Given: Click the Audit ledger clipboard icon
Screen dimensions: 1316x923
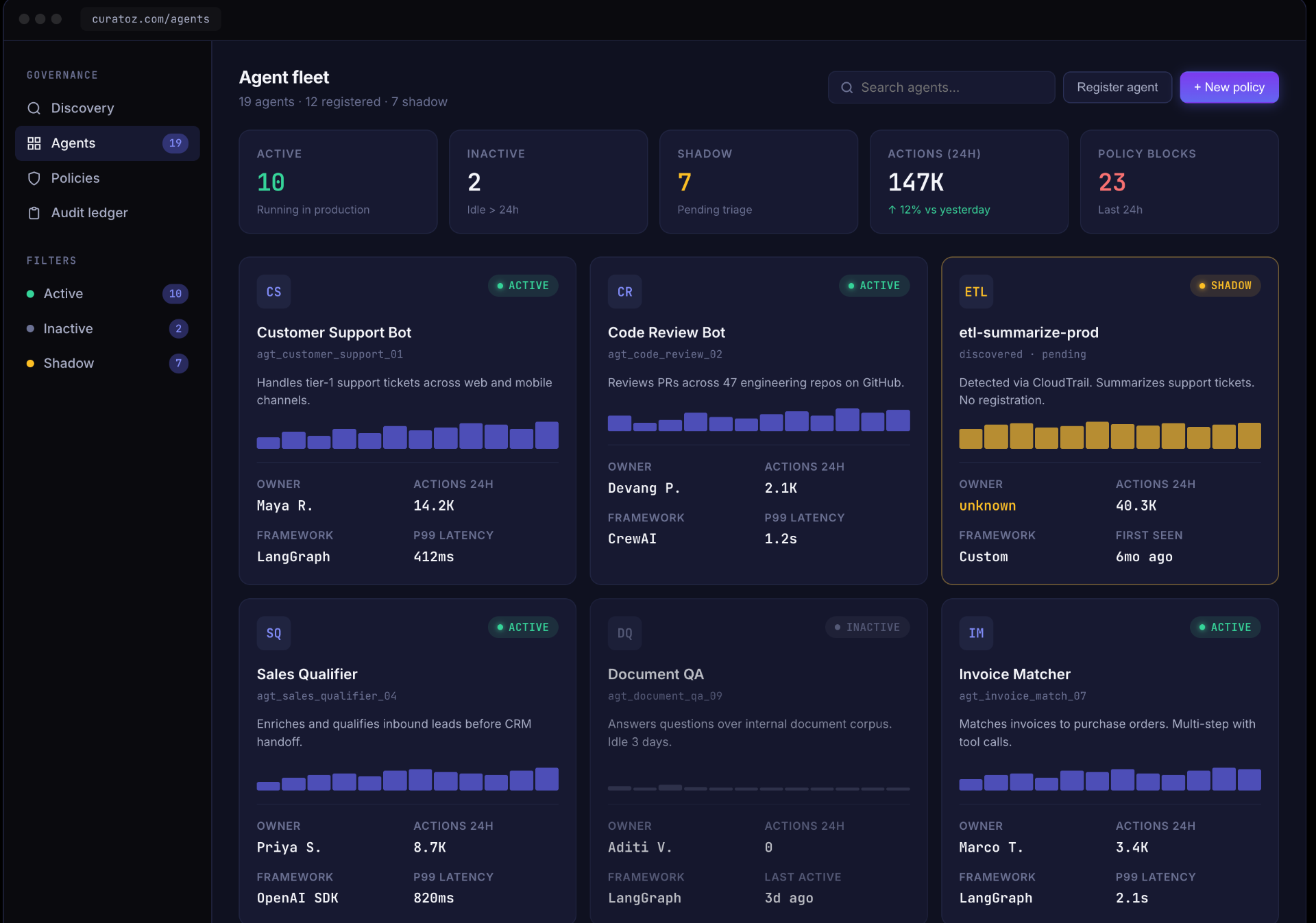Looking at the screenshot, I should click(34, 213).
